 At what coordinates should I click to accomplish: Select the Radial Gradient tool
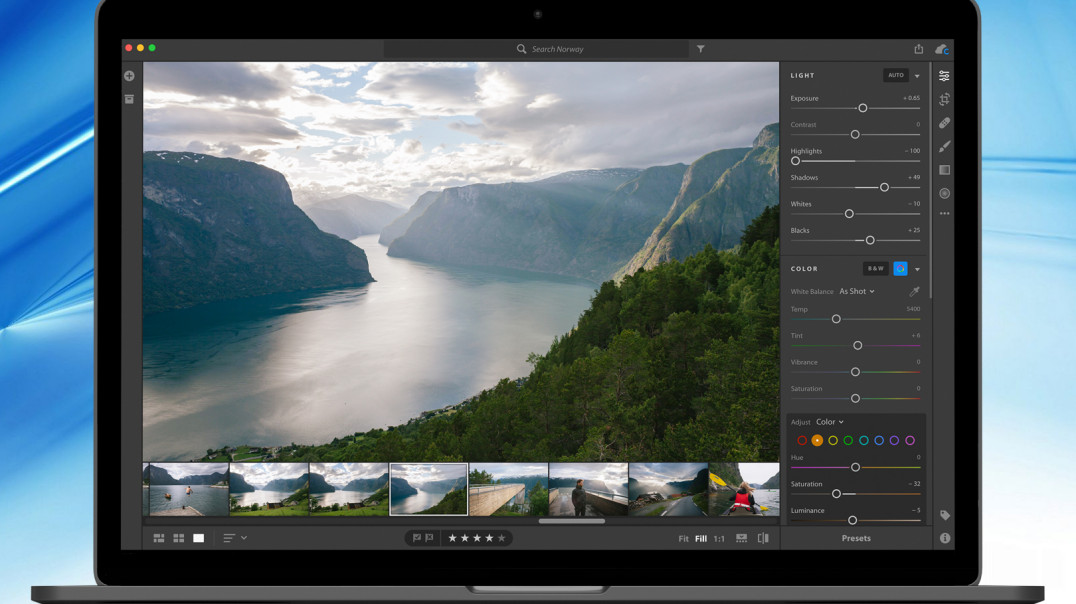[x=944, y=194]
